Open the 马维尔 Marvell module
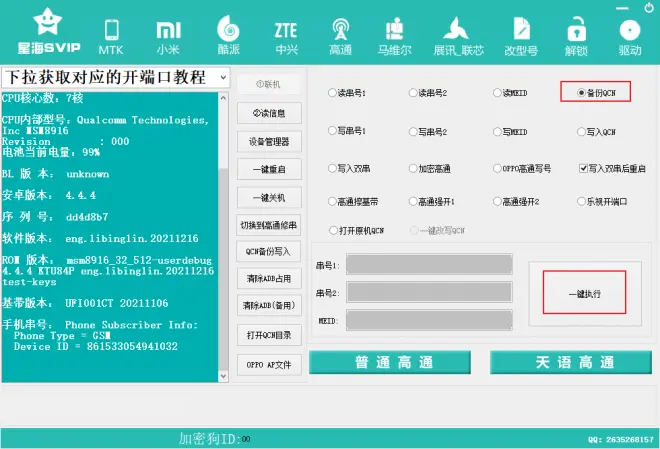Screen dimensions: 660x449 click(394, 37)
